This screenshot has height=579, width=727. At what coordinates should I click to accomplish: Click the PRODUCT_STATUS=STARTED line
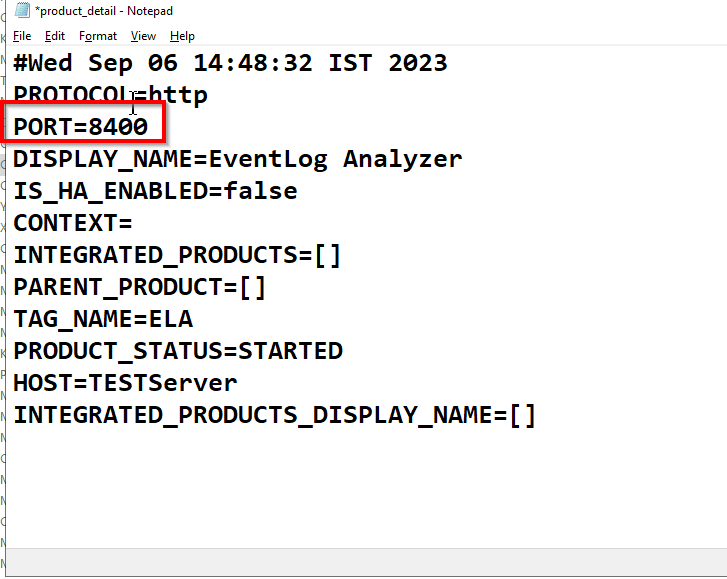pyautogui.click(x=177, y=351)
